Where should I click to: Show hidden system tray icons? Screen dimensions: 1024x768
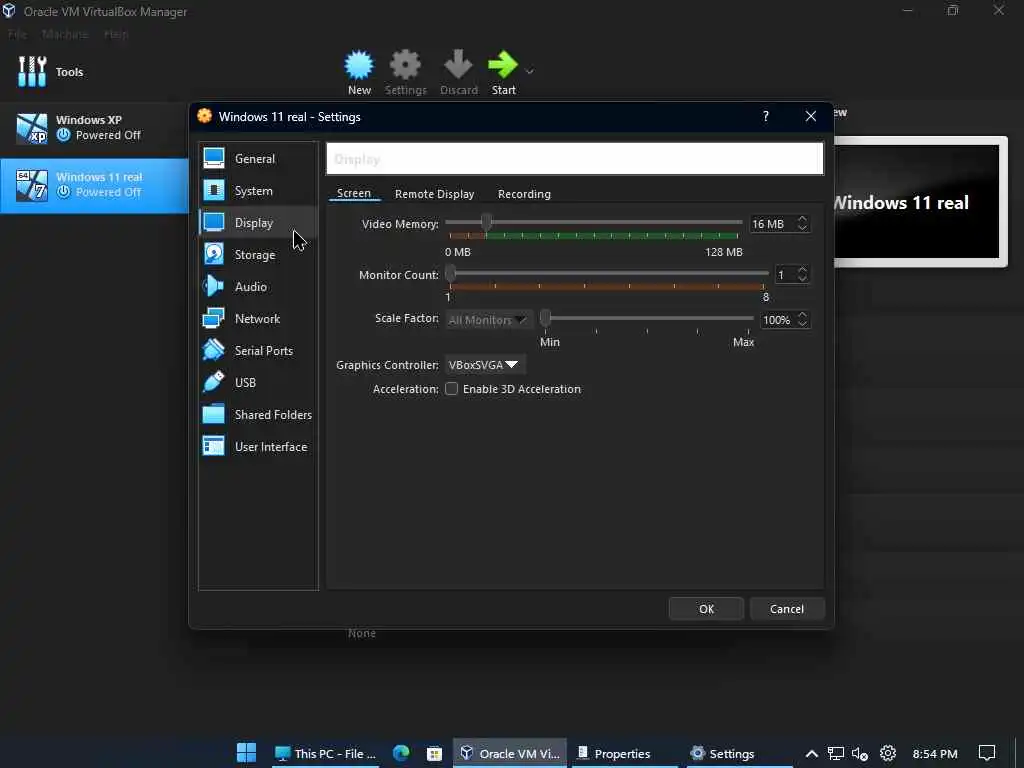pos(811,754)
